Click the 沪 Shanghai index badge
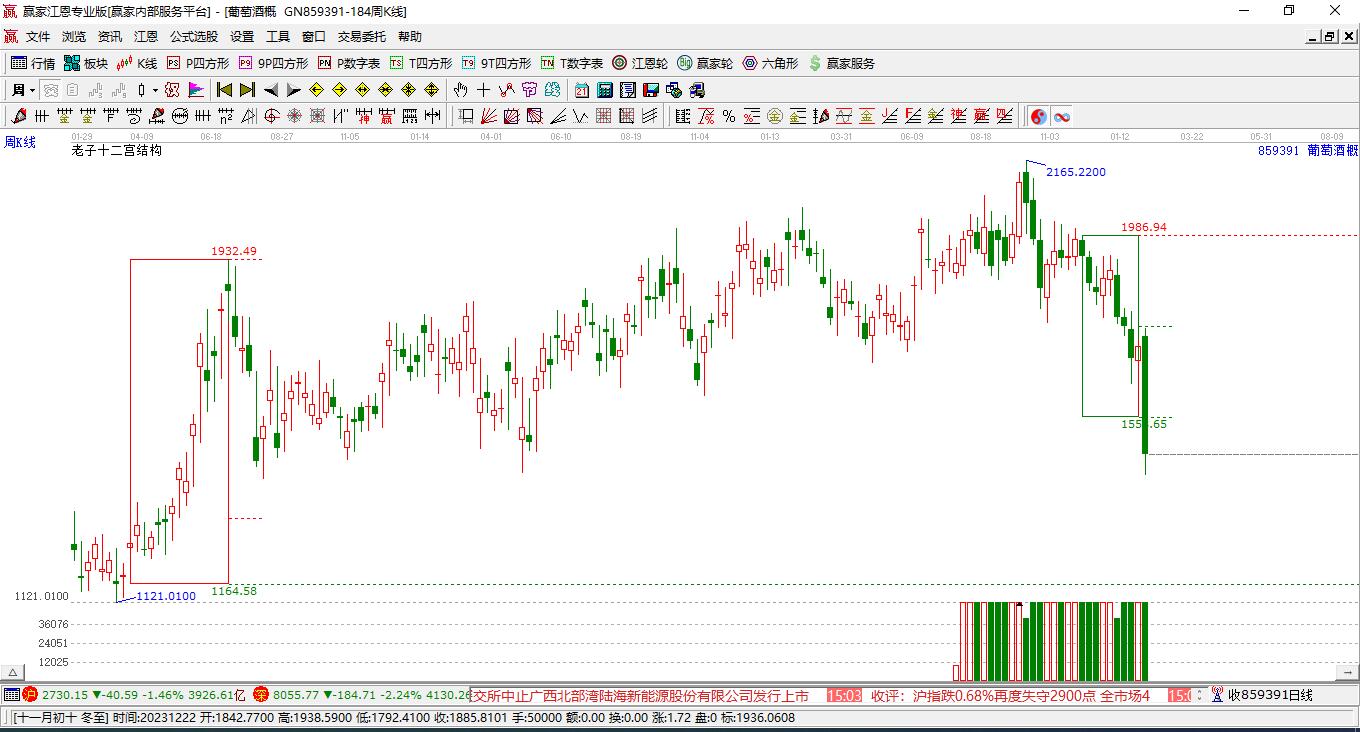 point(30,694)
